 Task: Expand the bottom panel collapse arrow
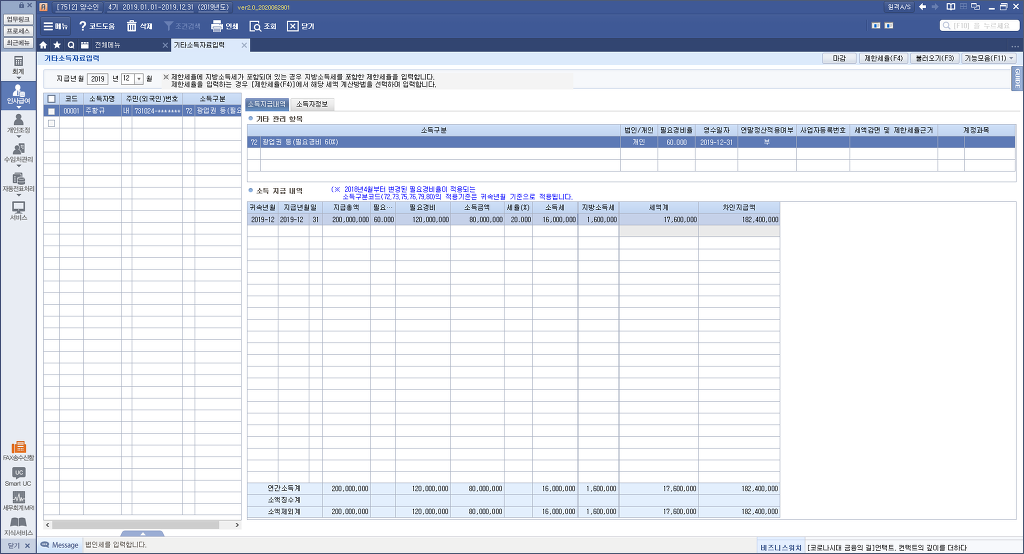[x=143, y=533]
